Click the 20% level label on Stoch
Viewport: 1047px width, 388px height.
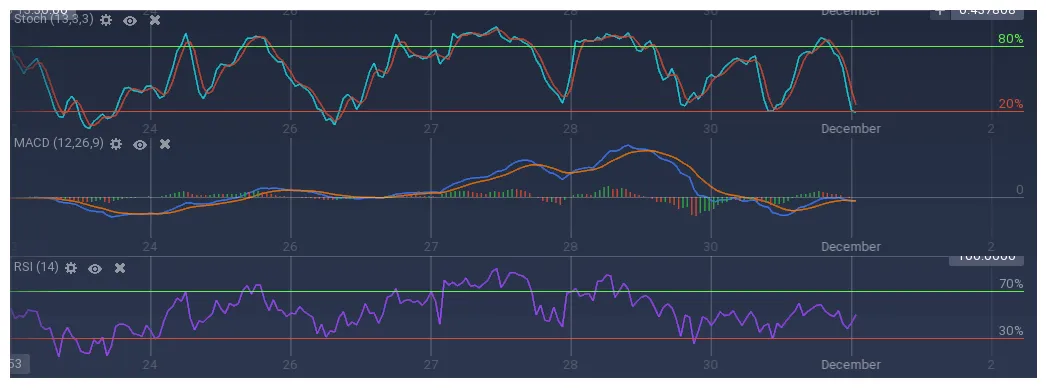pos(1010,104)
